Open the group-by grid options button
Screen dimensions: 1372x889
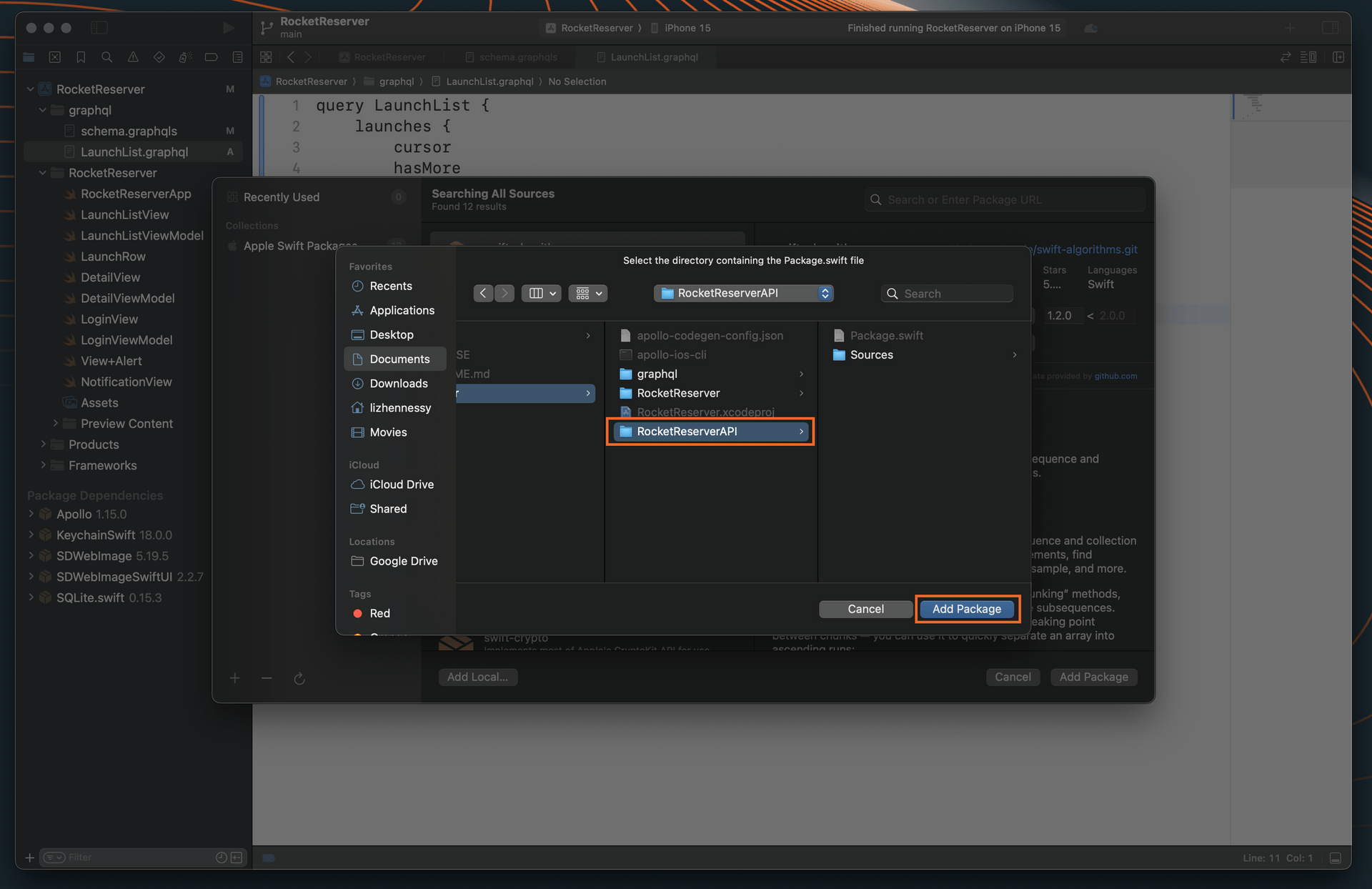point(588,293)
